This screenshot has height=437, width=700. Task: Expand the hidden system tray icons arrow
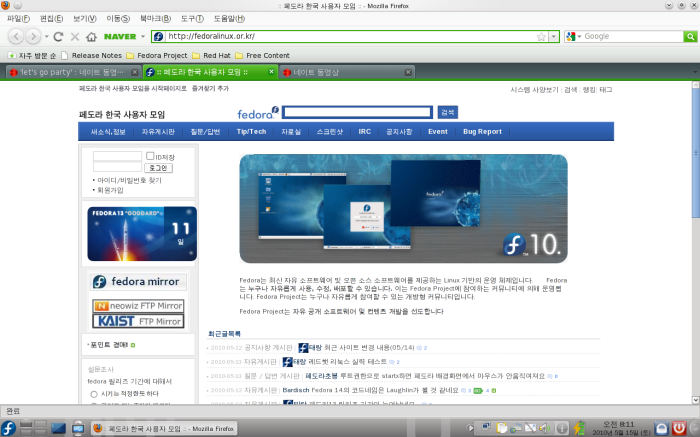pyautogui.click(x=470, y=429)
